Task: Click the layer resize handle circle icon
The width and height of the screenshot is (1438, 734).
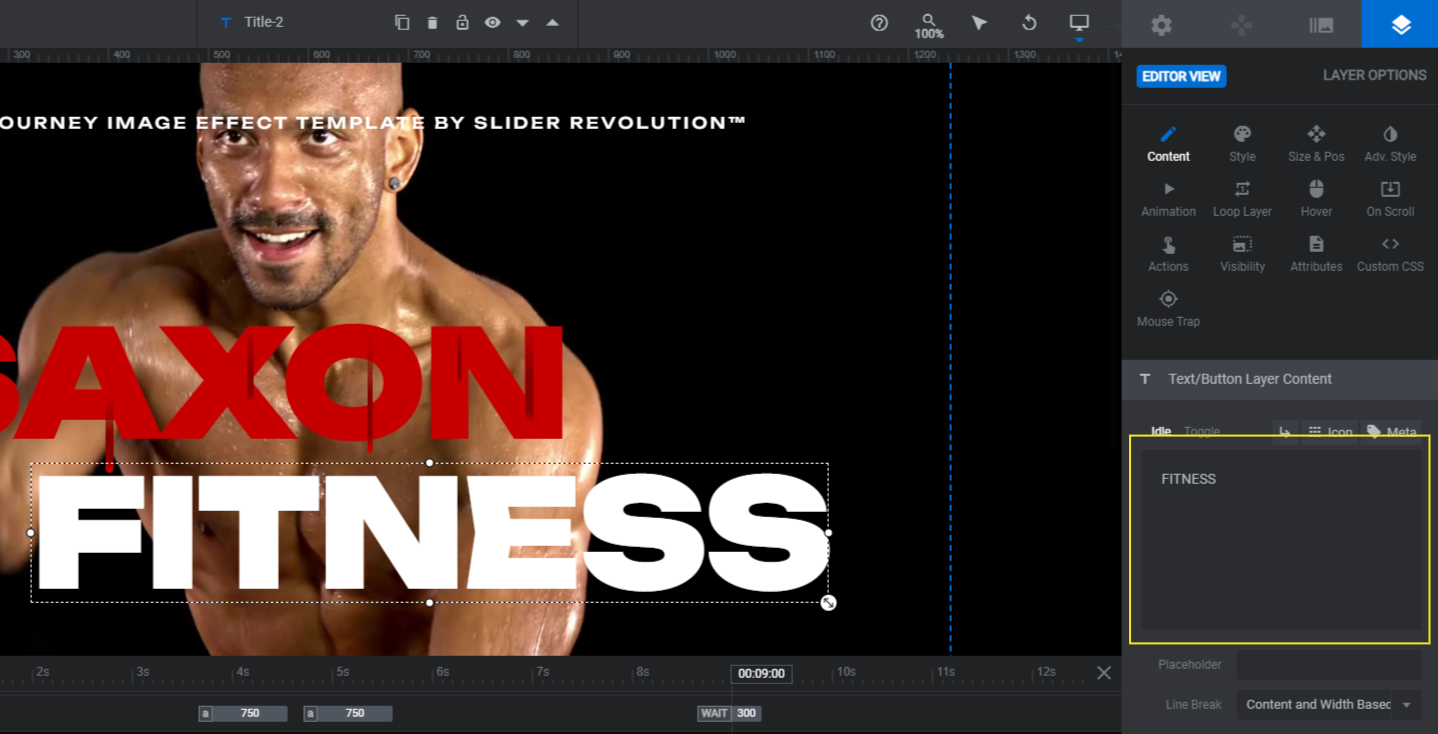Action: click(828, 603)
